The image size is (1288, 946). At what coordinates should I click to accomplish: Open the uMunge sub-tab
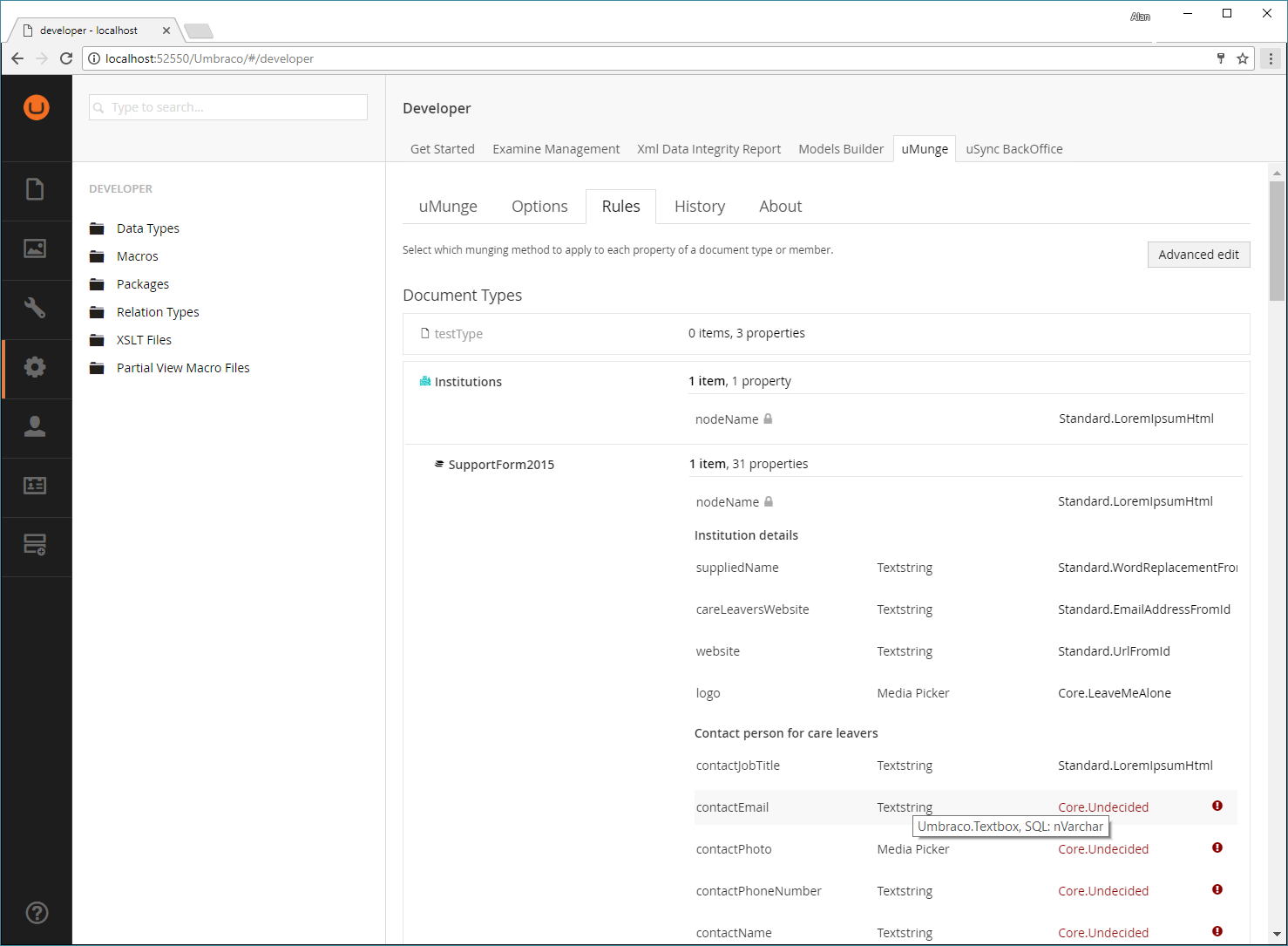click(448, 207)
